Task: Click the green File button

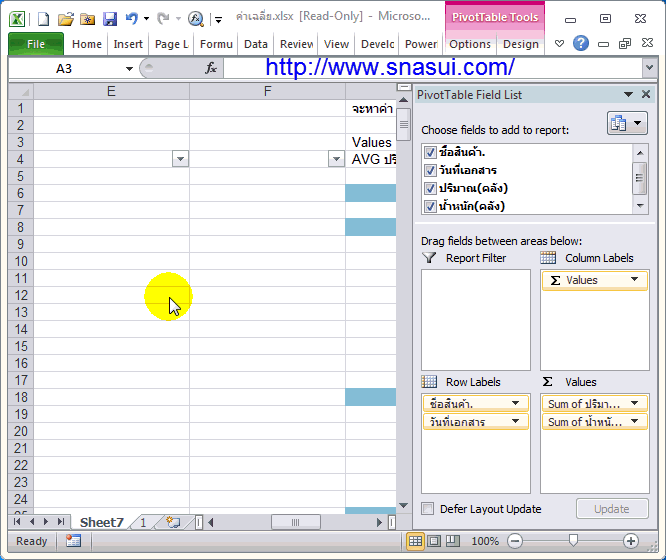Action: (36, 44)
